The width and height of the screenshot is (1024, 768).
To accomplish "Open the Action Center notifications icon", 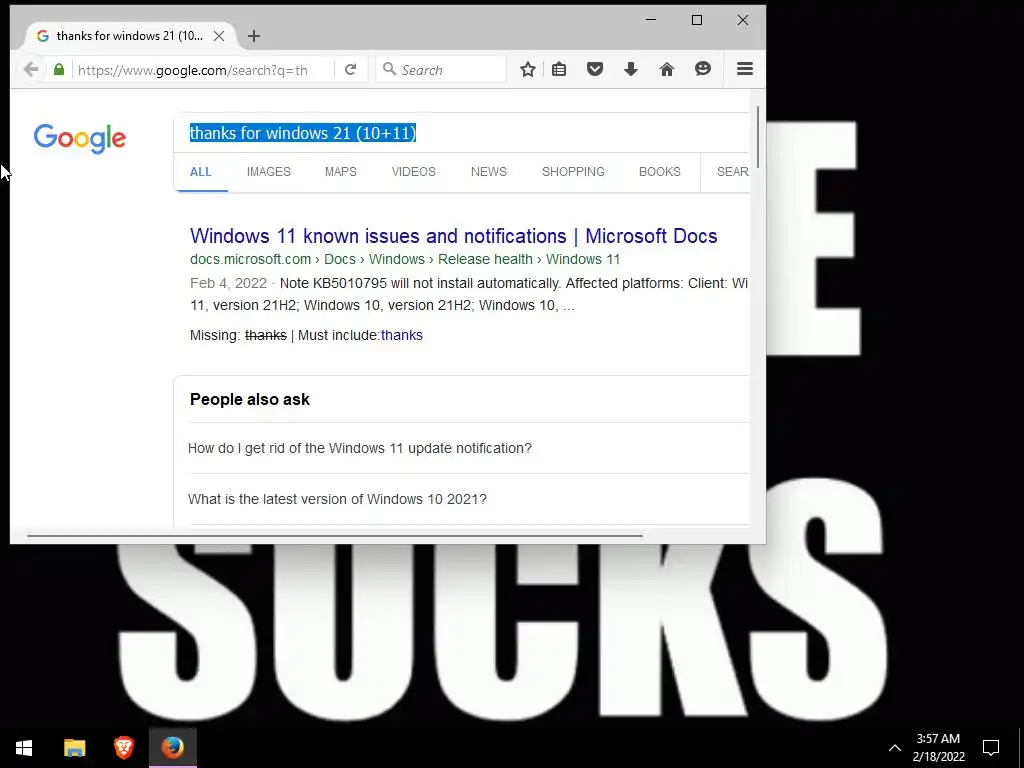I will (x=991, y=748).
